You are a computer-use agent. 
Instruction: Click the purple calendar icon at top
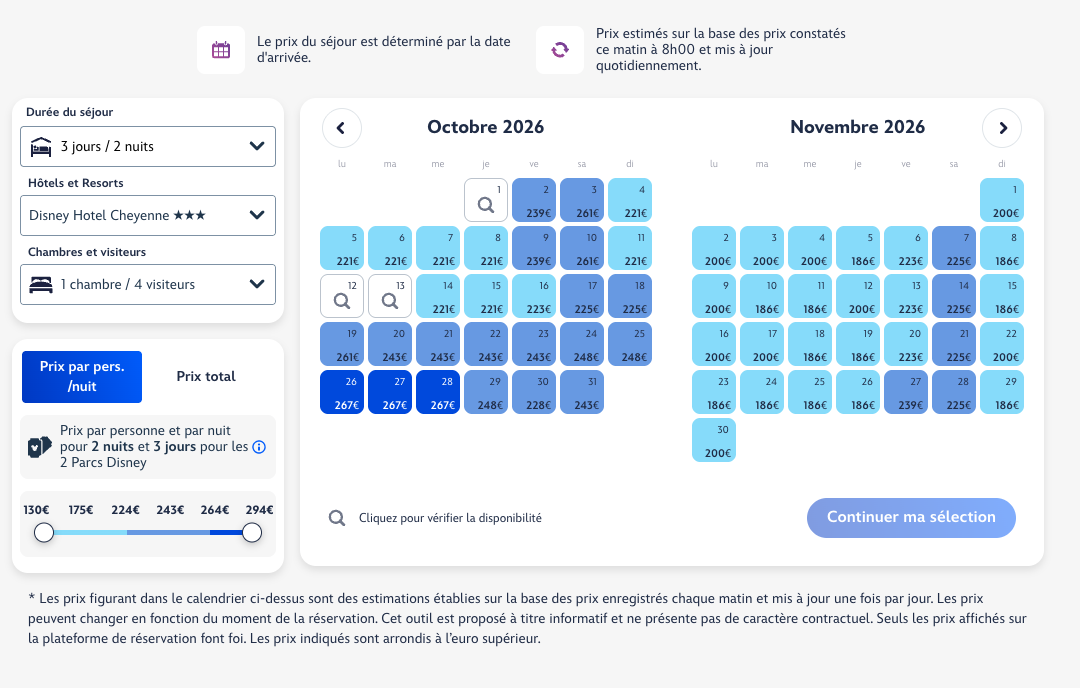[221, 50]
